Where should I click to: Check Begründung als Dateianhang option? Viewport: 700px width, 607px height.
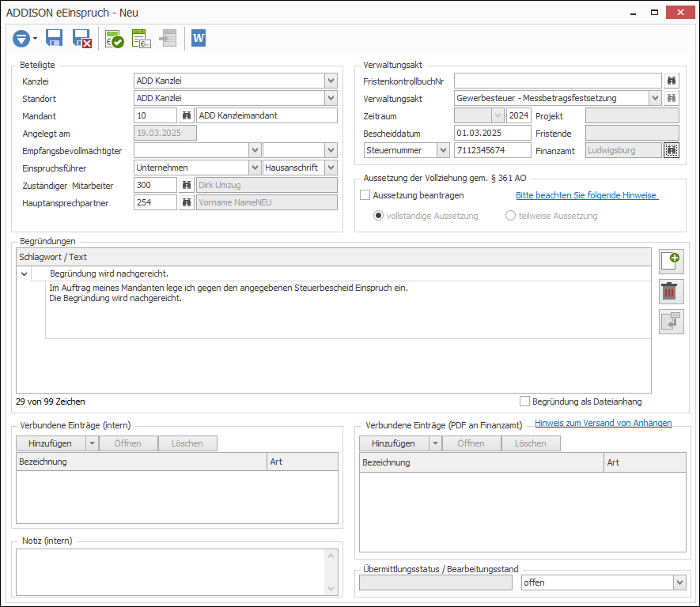(525, 401)
